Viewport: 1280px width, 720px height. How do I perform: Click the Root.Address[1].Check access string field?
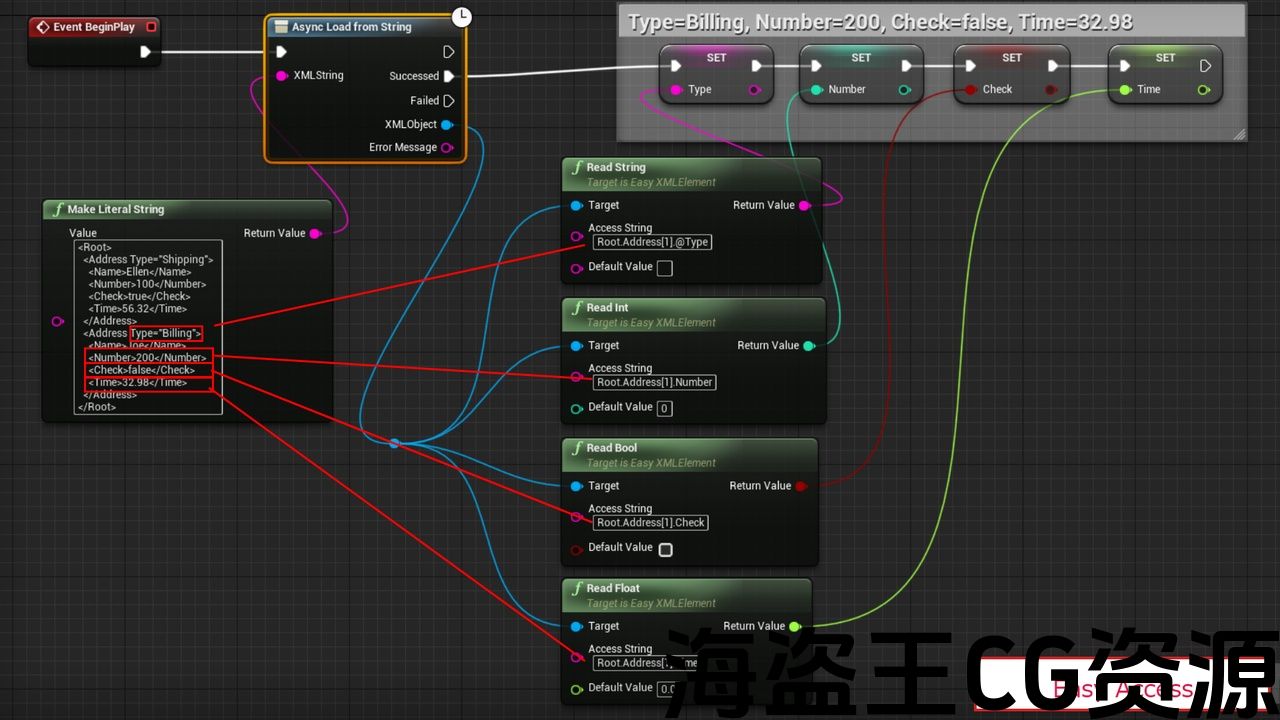click(x=650, y=523)
